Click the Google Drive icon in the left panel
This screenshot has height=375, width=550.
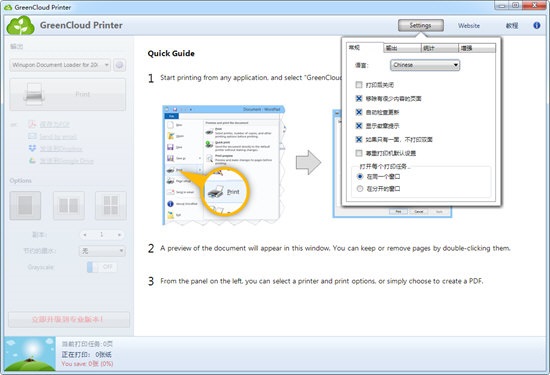pyautogui.click(x=32, y=161)
